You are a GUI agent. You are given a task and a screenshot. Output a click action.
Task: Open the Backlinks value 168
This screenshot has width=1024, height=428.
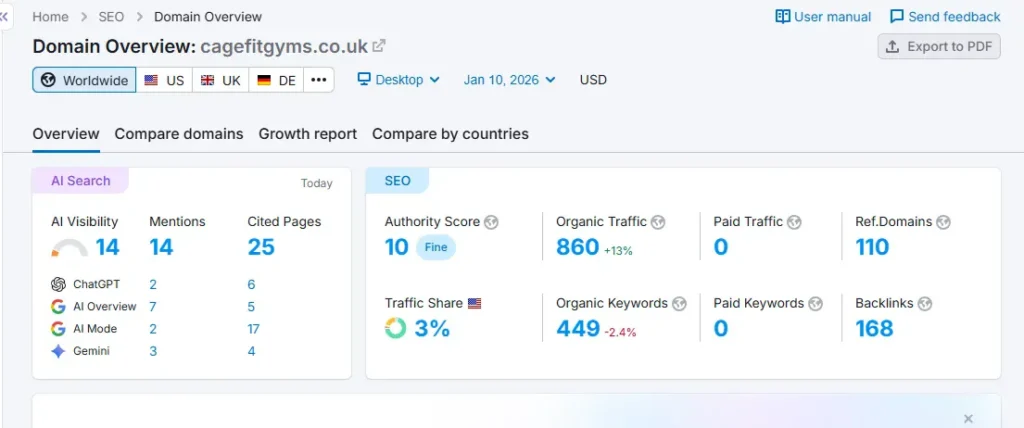click(x=874, y=328)
